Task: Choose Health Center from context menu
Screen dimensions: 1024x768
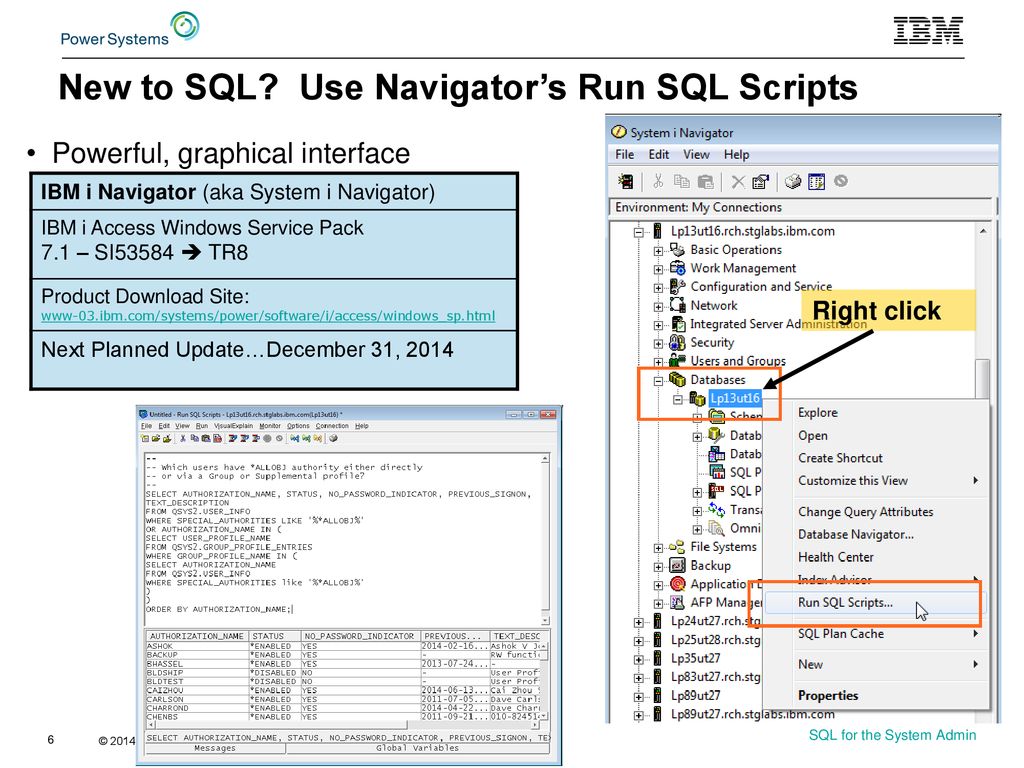Action: coord(875,557)
